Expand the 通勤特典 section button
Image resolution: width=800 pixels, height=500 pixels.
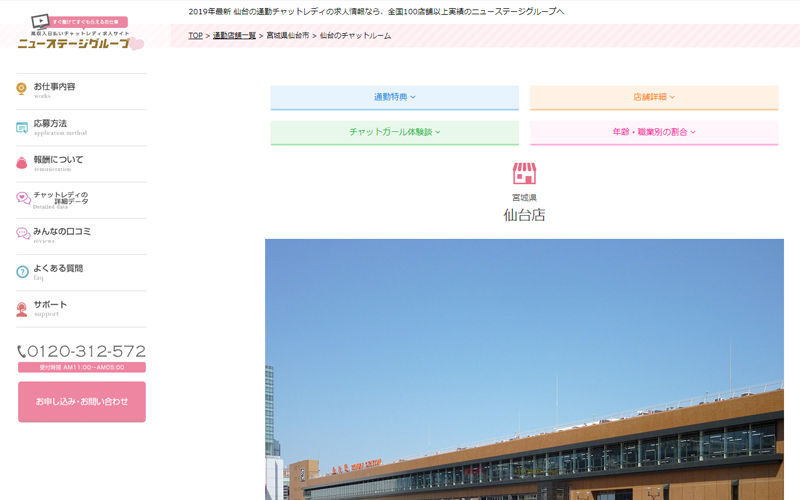(x=394, y=97)
